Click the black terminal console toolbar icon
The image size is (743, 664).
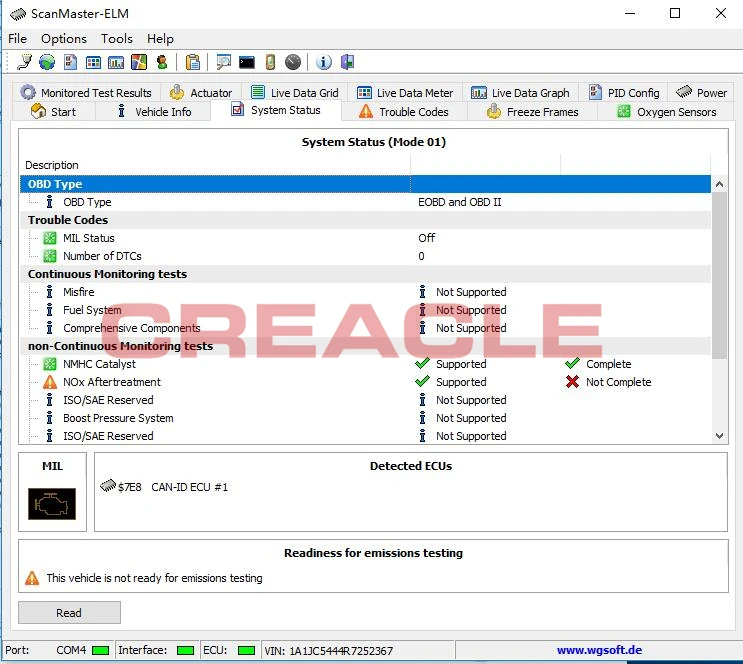tap(247, 62)
